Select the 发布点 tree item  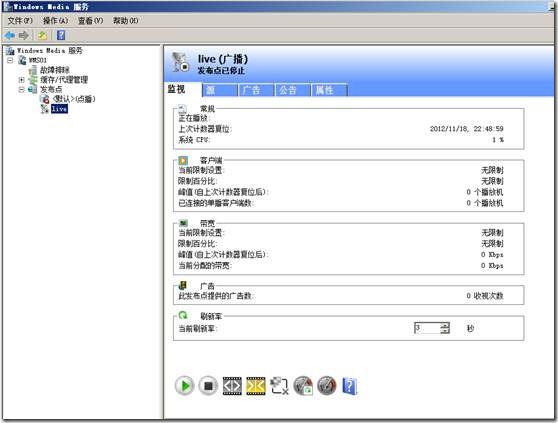[51, 89]
